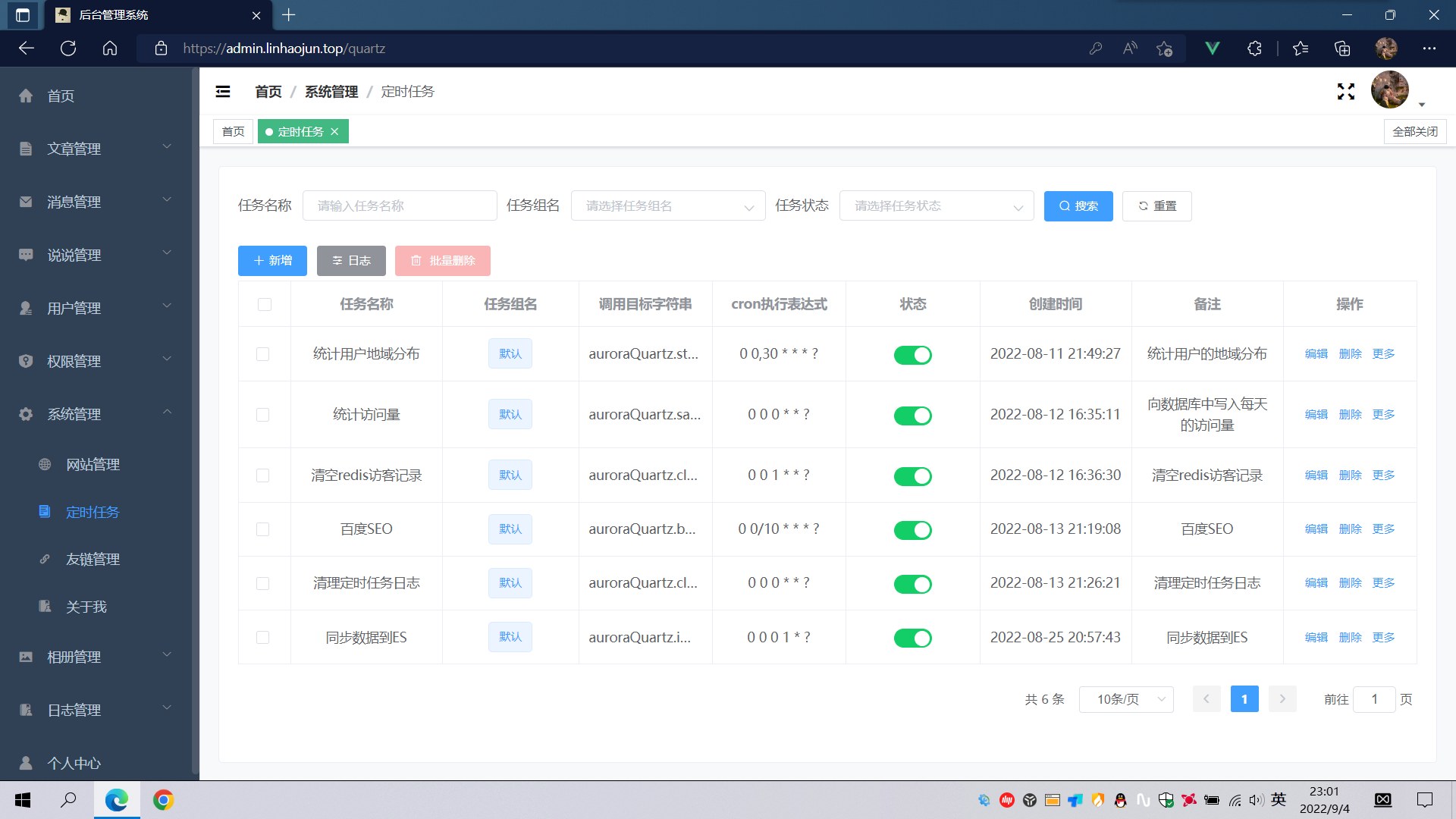Collapse sidebar with hamburger icon
The width and height of the screenshot is (1456, 819).
point(223,92)
